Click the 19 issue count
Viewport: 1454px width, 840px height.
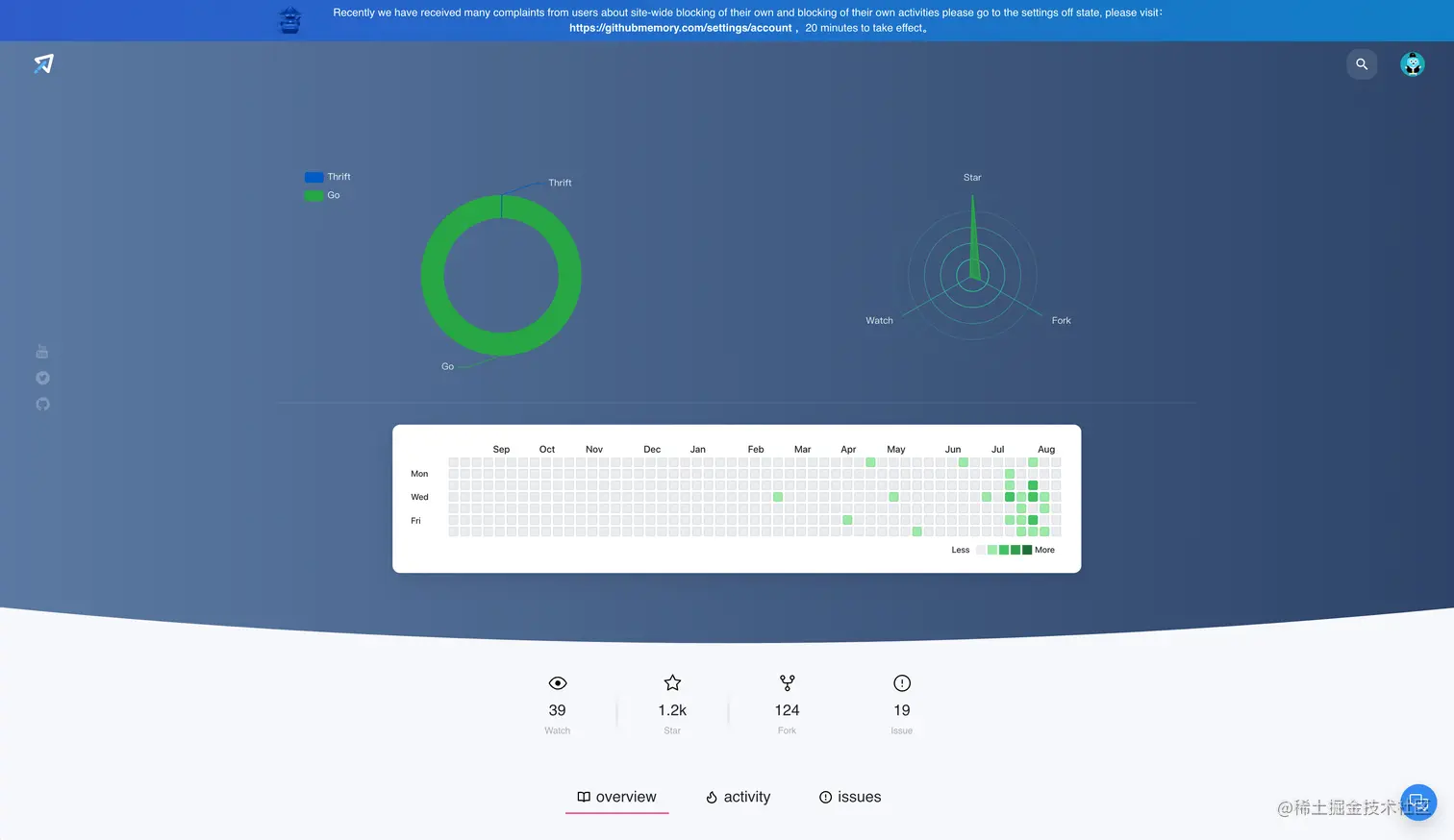point(902,710)
